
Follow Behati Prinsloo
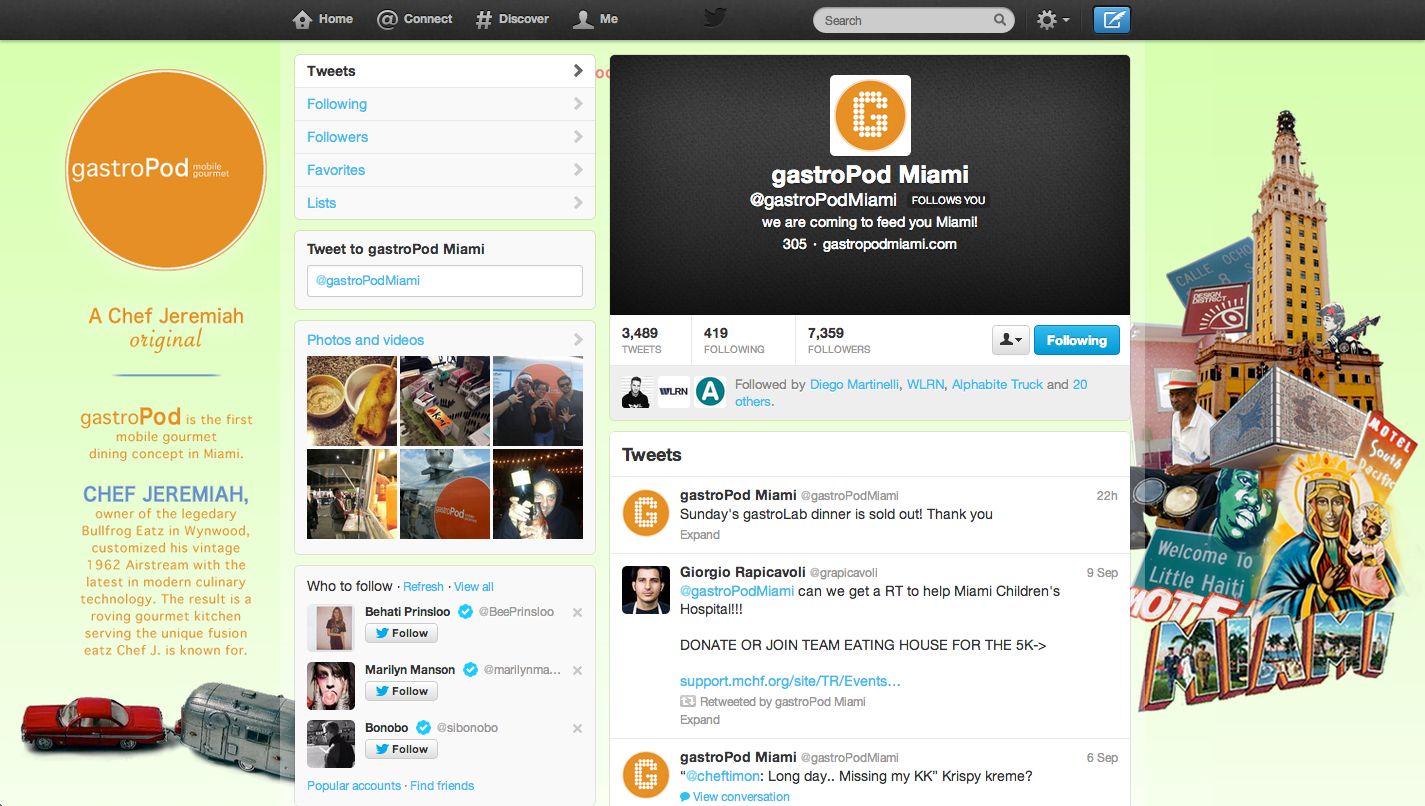(402, 633)
